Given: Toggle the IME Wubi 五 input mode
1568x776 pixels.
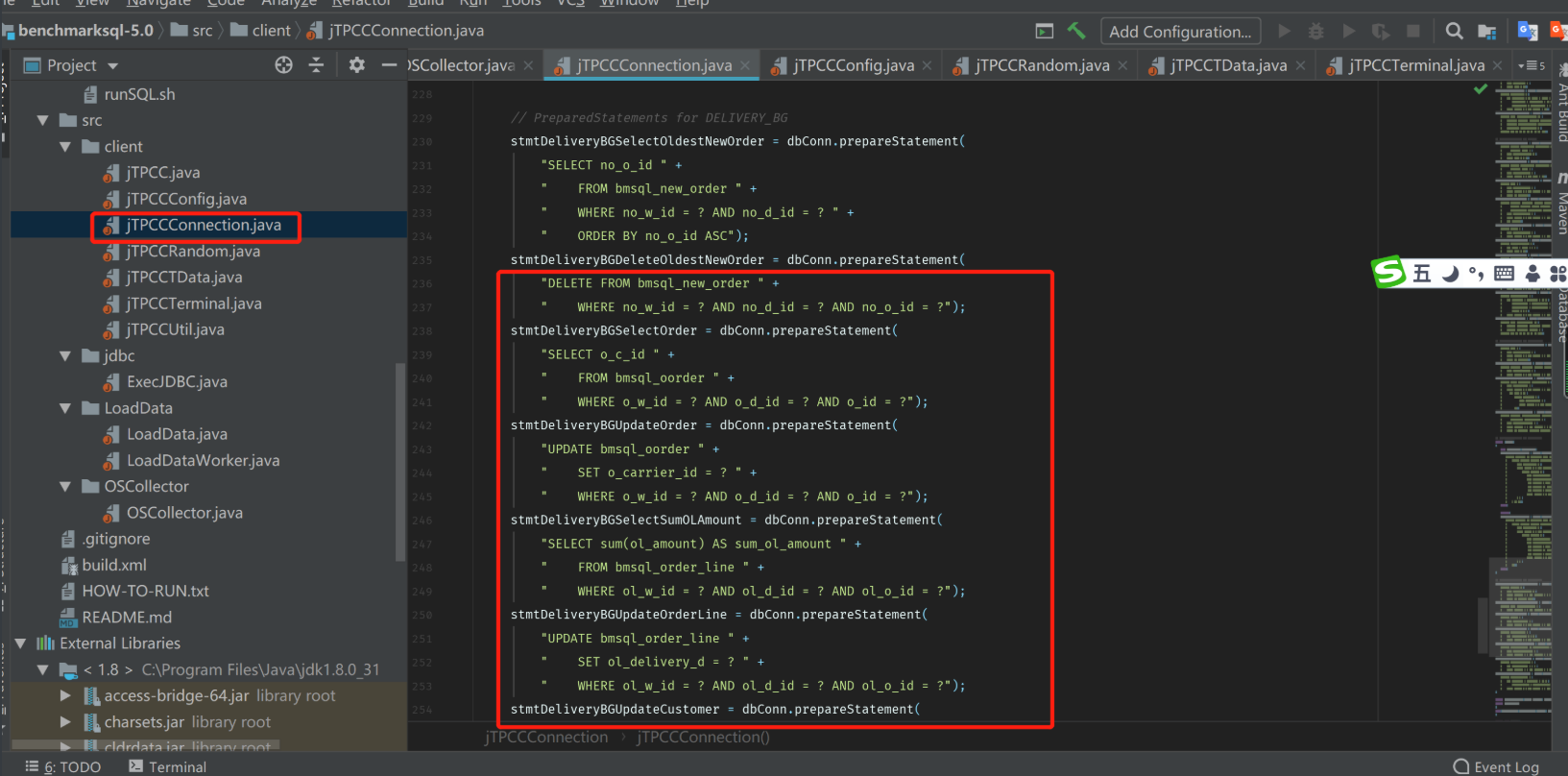Looking at the screenshot, I should pos(1422,274).
